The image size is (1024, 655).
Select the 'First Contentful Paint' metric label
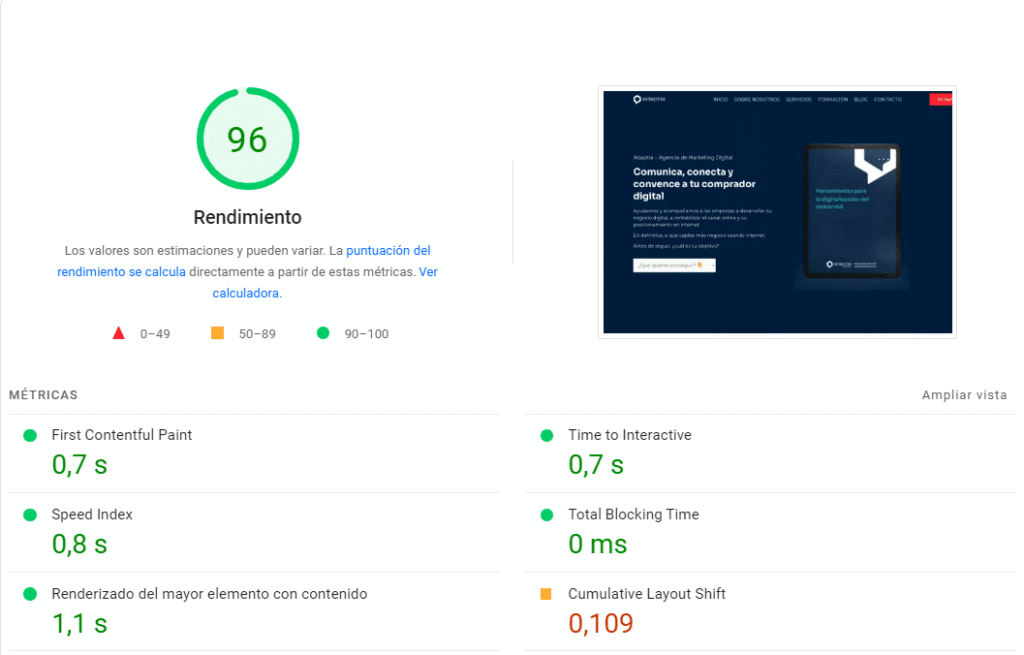coord(121,435)
